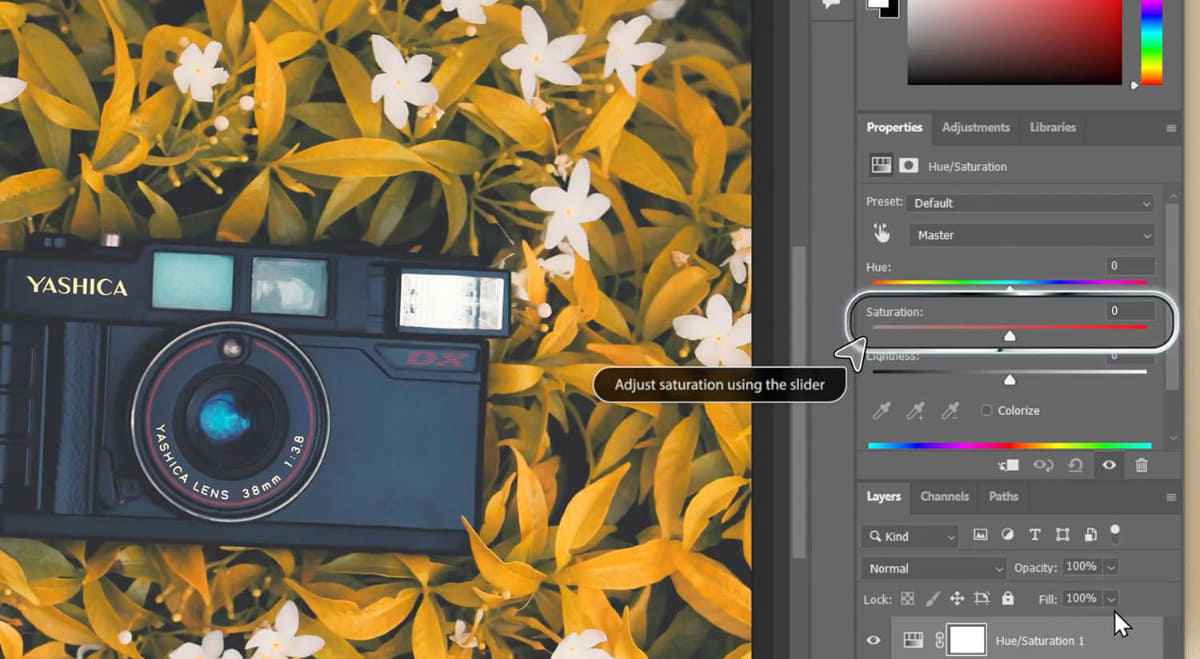Screen dimensions: 1200x659
Task: Reset adjustment to defaults icon
Action: [x=1075, y=465]
